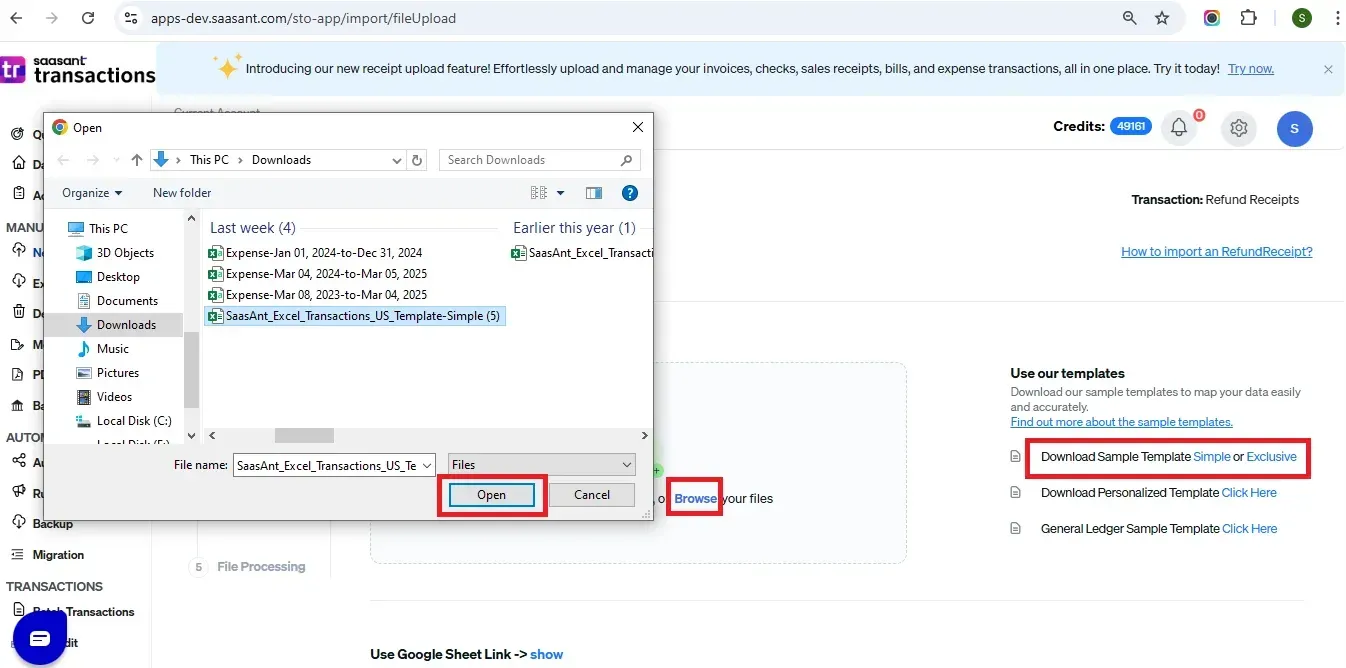
Task: Collapse the Earlier this year (1) group
Action: point(574,228)
